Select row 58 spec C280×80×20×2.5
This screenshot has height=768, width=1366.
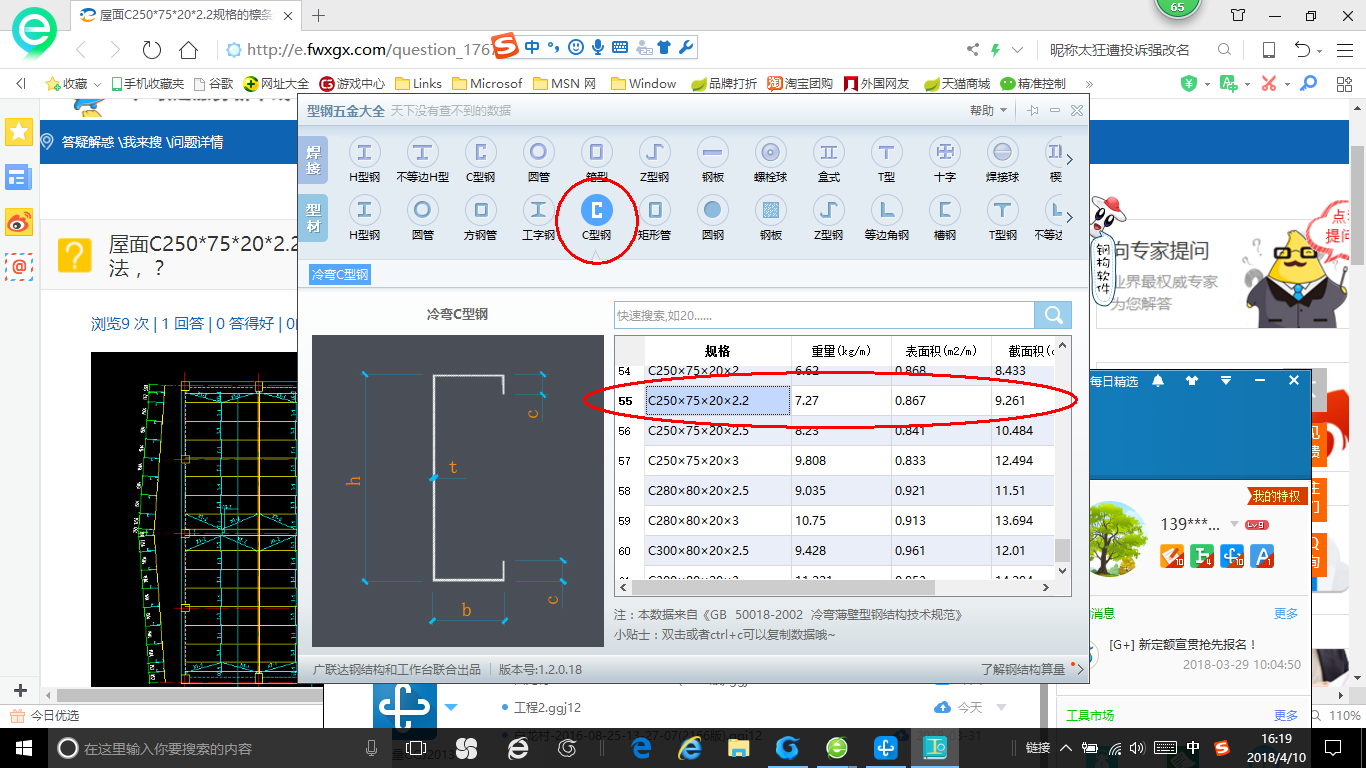click(718, 491)
